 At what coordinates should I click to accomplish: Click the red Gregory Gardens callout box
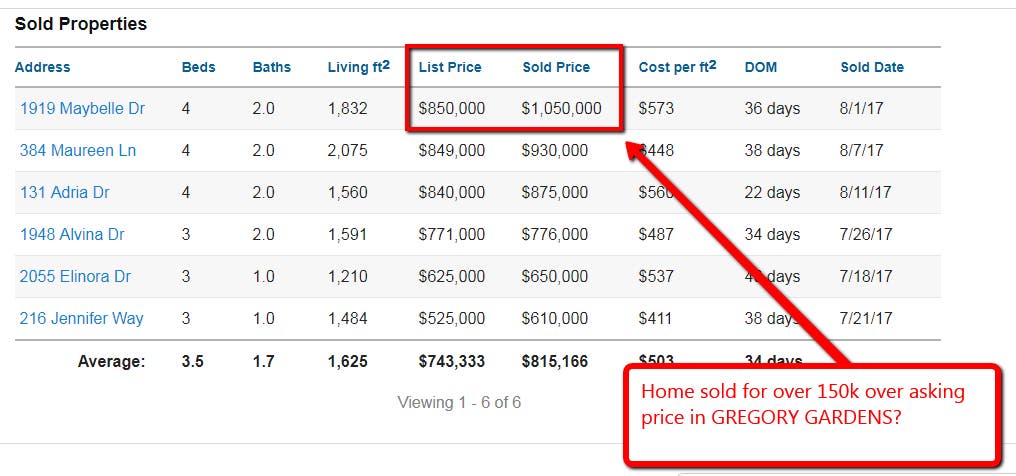(x=811, y=414)
